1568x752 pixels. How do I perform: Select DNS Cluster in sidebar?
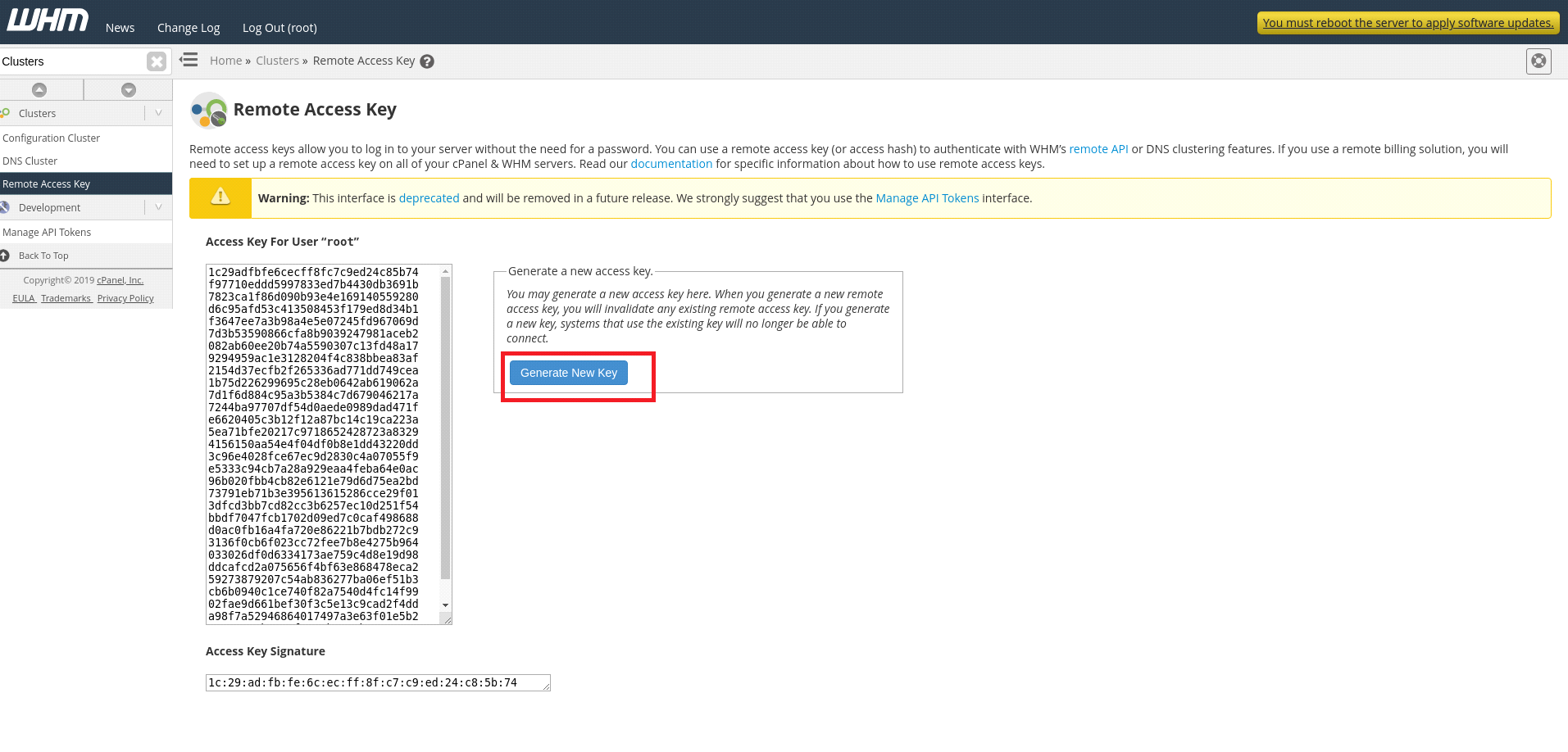coord(30,161)
